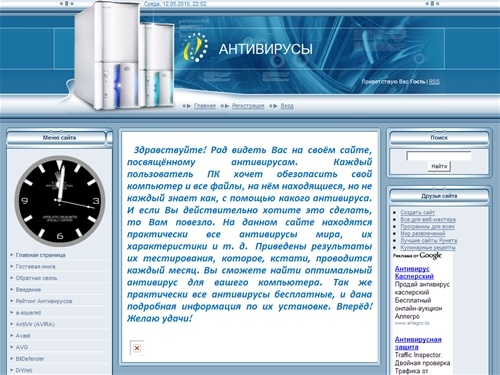This screenshot has width=500, height=375.
Task: Open AntiVir (AVIRA) menu item
Action: 35,324
